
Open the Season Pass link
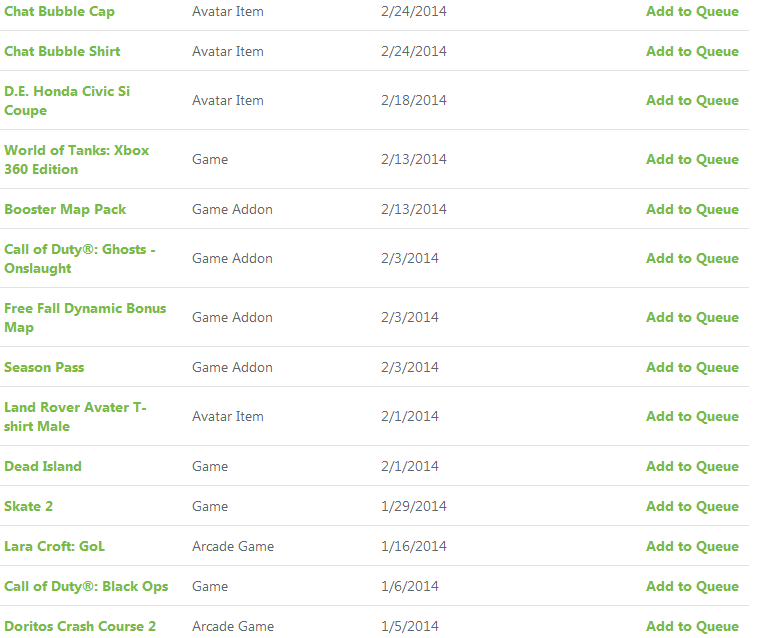tap(44, 367)
